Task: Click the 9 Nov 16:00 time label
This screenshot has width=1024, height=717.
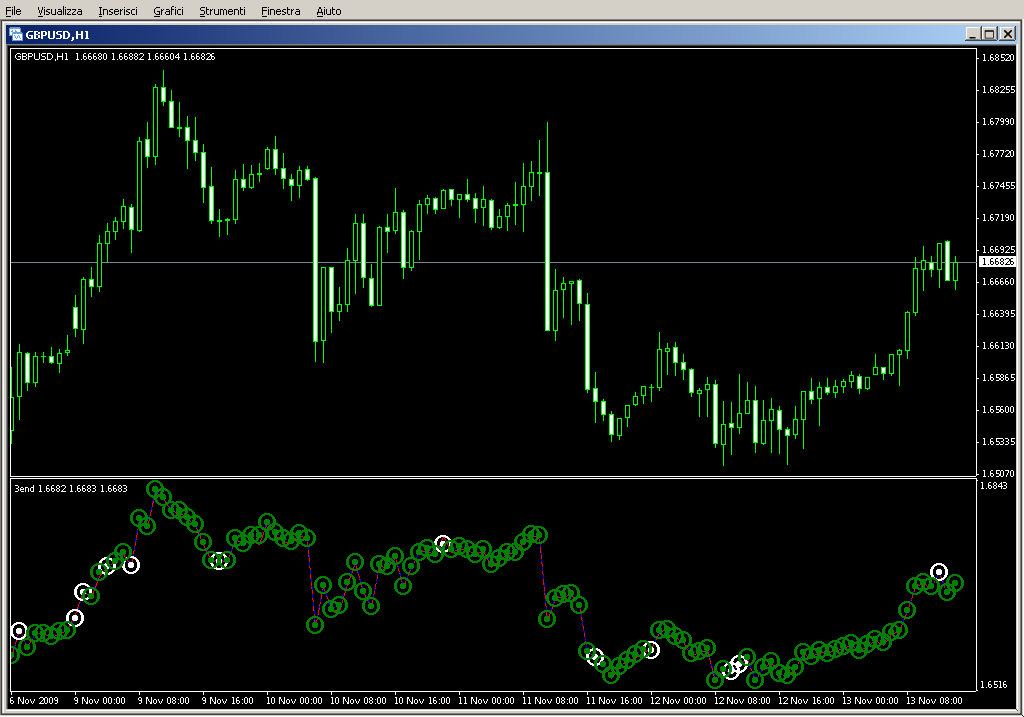Action: 228,701
